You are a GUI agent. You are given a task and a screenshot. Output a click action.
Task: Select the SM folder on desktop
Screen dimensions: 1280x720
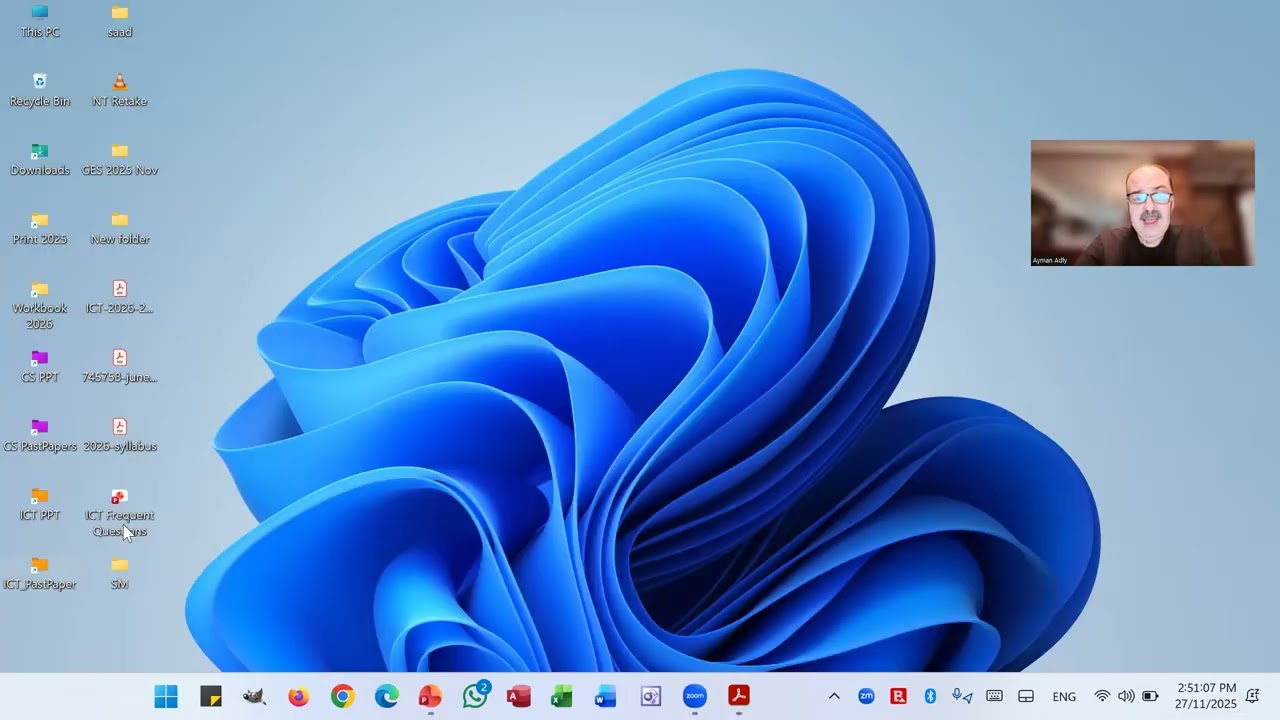tap(120, 573)
